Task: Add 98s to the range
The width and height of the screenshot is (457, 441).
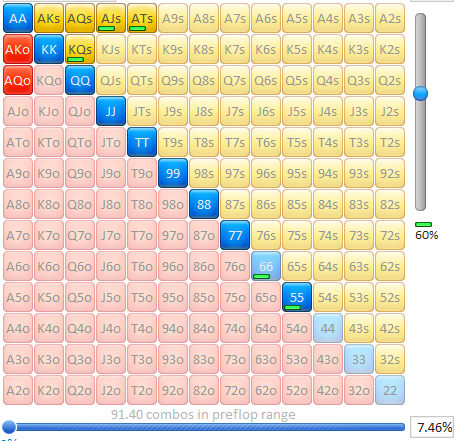Action: (x=204, y=173)
